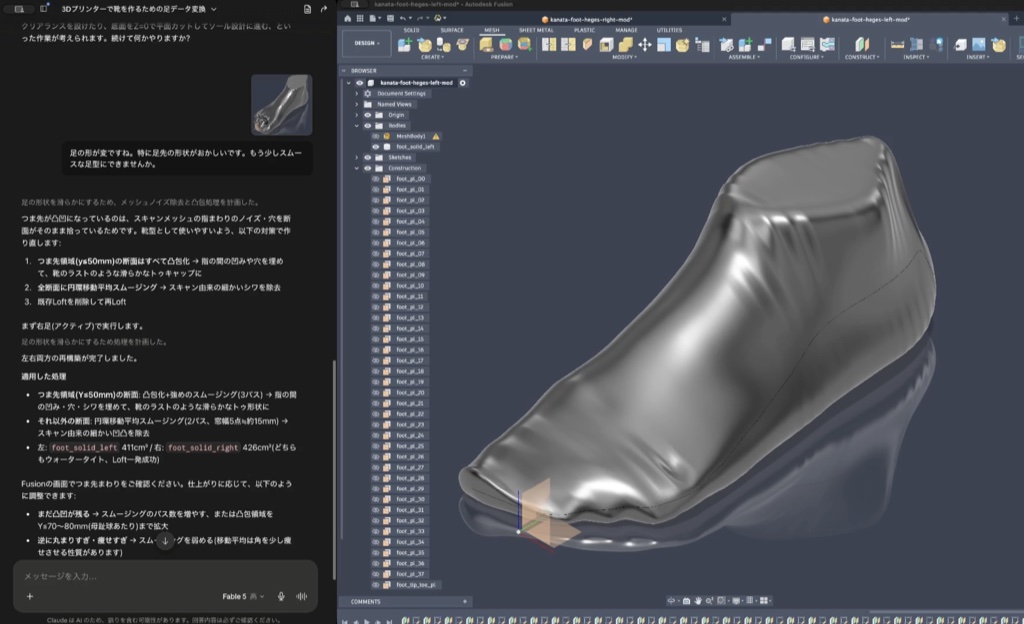Click the Redo arrow in Fusion
1024x624 pixels.
coord(420,18)
